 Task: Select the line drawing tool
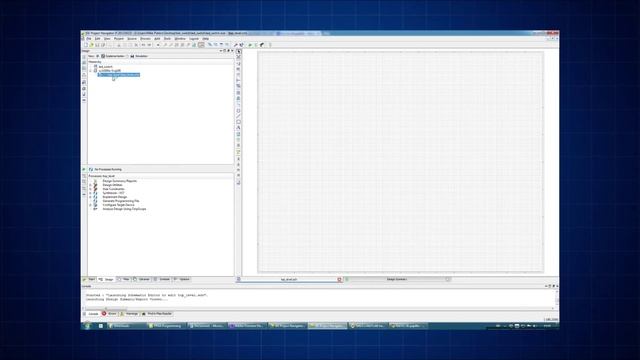pyautogui.click(x=239, y=116)
